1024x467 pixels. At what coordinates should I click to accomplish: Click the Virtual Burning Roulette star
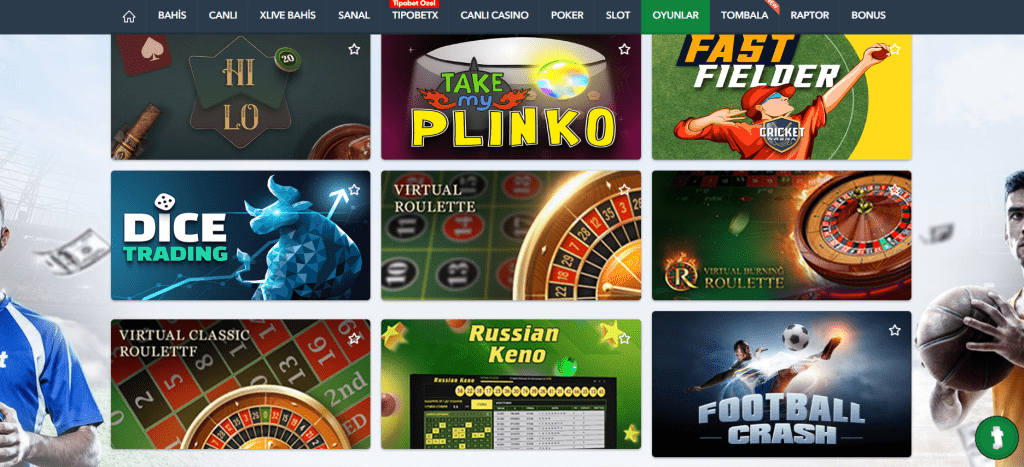point(895,189)
